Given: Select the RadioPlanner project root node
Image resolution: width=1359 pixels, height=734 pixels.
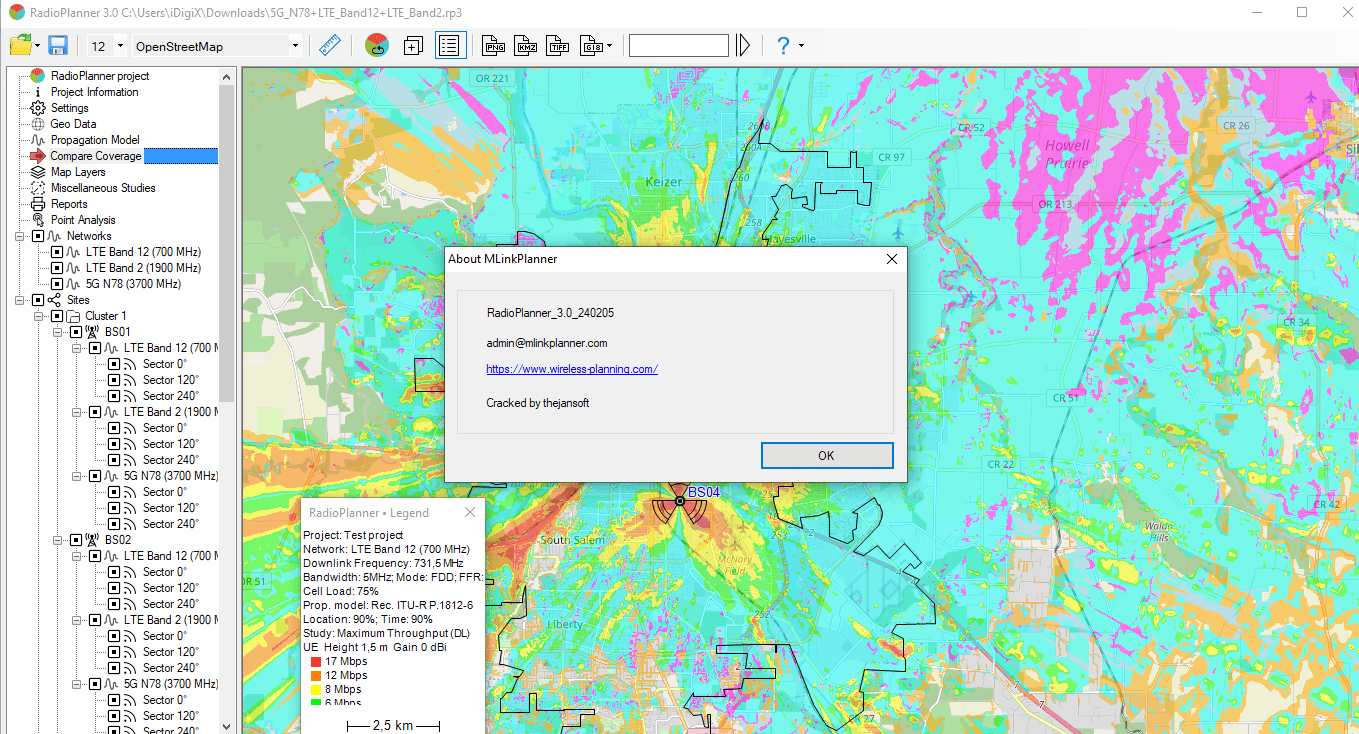Looking at the screenshot, I should coord(100,76).
